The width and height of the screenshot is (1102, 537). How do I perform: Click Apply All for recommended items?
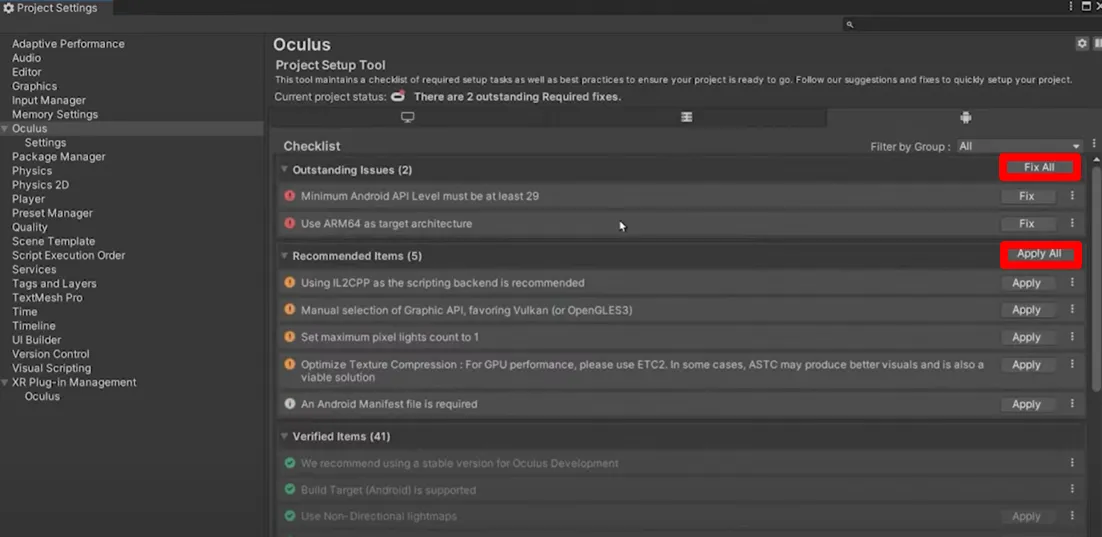tap(1039, 254)
